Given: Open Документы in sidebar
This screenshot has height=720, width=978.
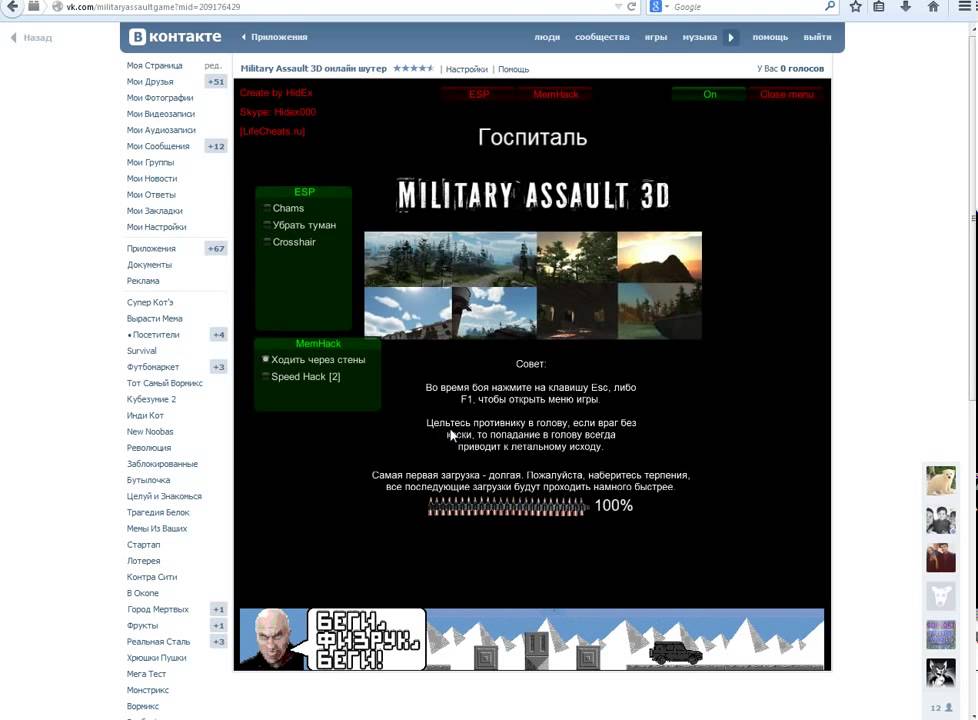Looking at the screenshot, I should click(x=150, y=265).
